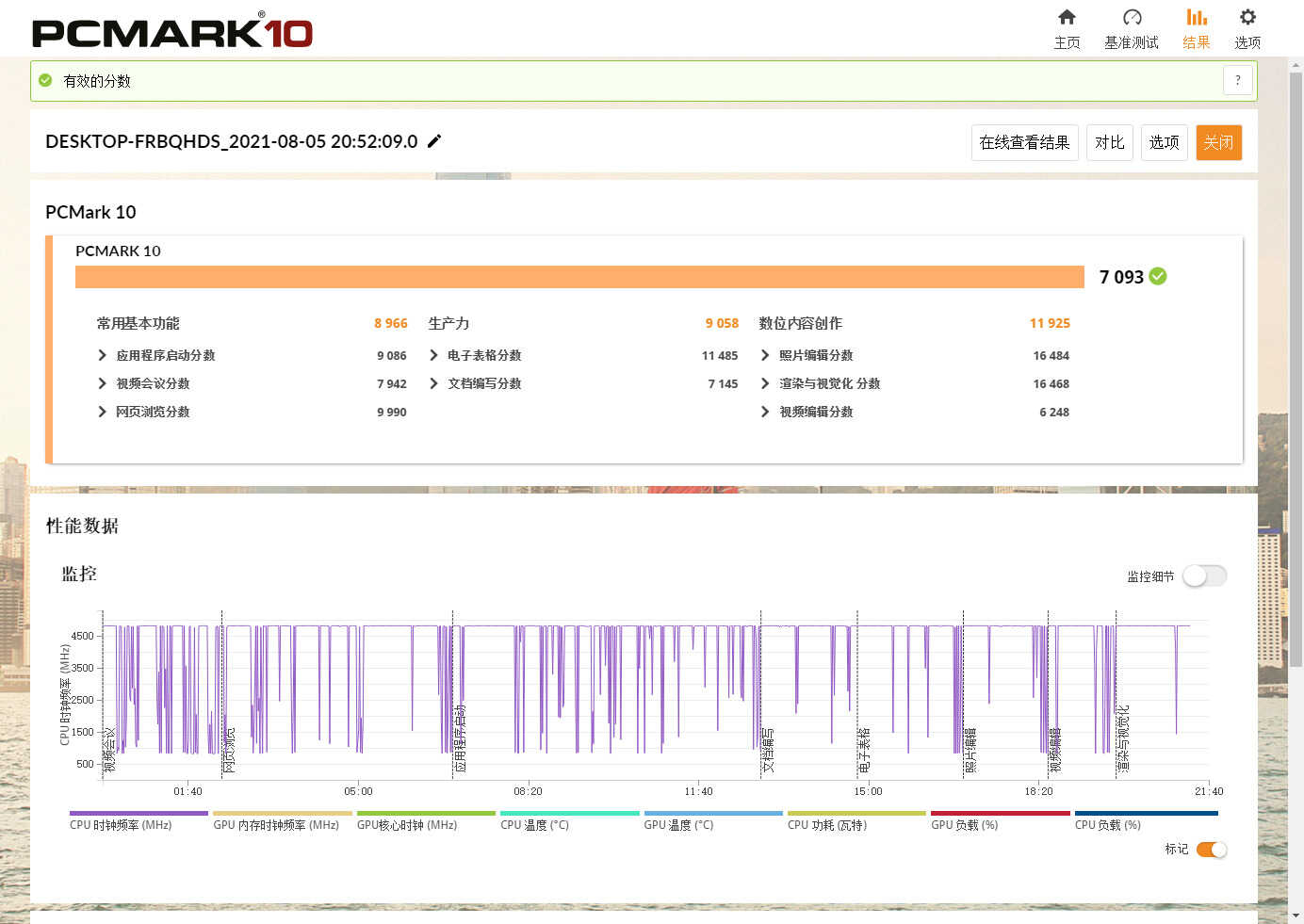
Task: Toggle GPU 负载 red legend item
Action: [x=1000, y=819]
